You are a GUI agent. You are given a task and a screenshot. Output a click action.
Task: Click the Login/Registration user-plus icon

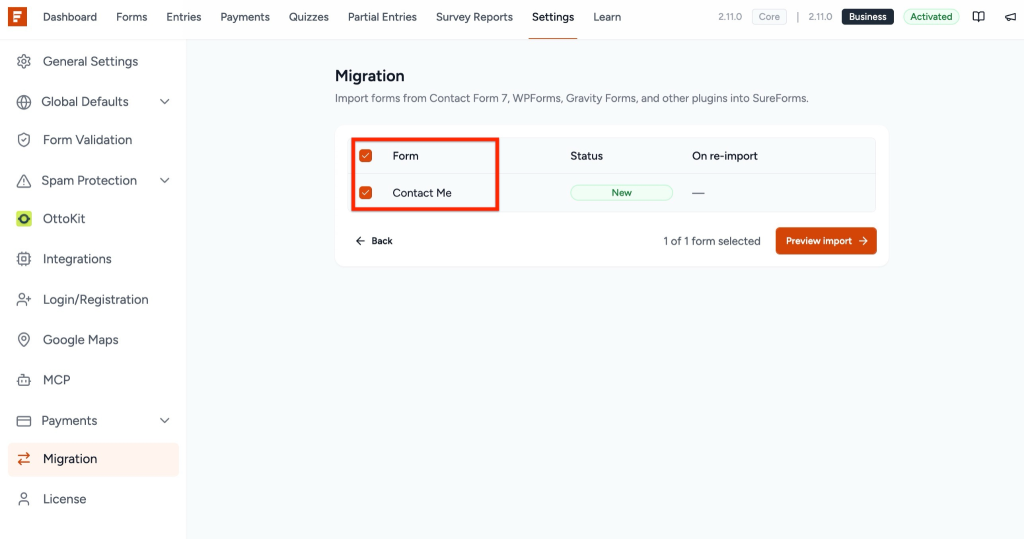coord(24,300)
